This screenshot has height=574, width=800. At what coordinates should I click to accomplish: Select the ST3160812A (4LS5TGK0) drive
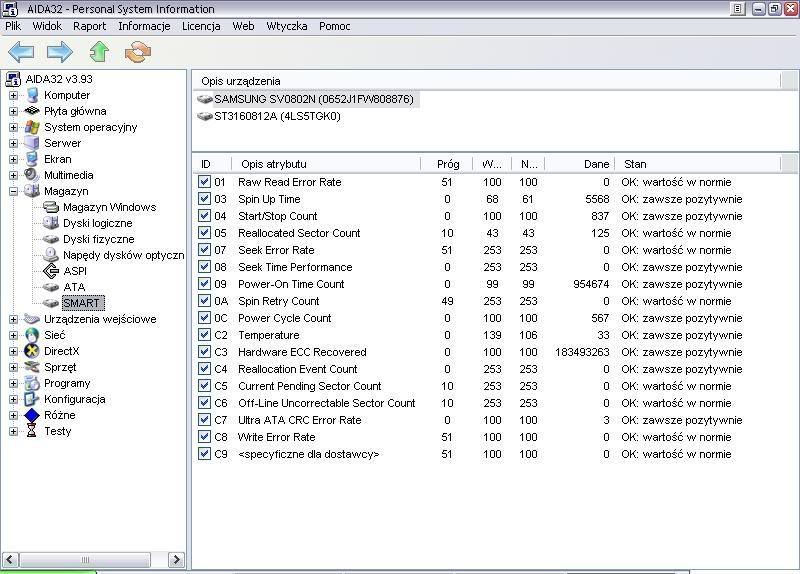point(277,116)
